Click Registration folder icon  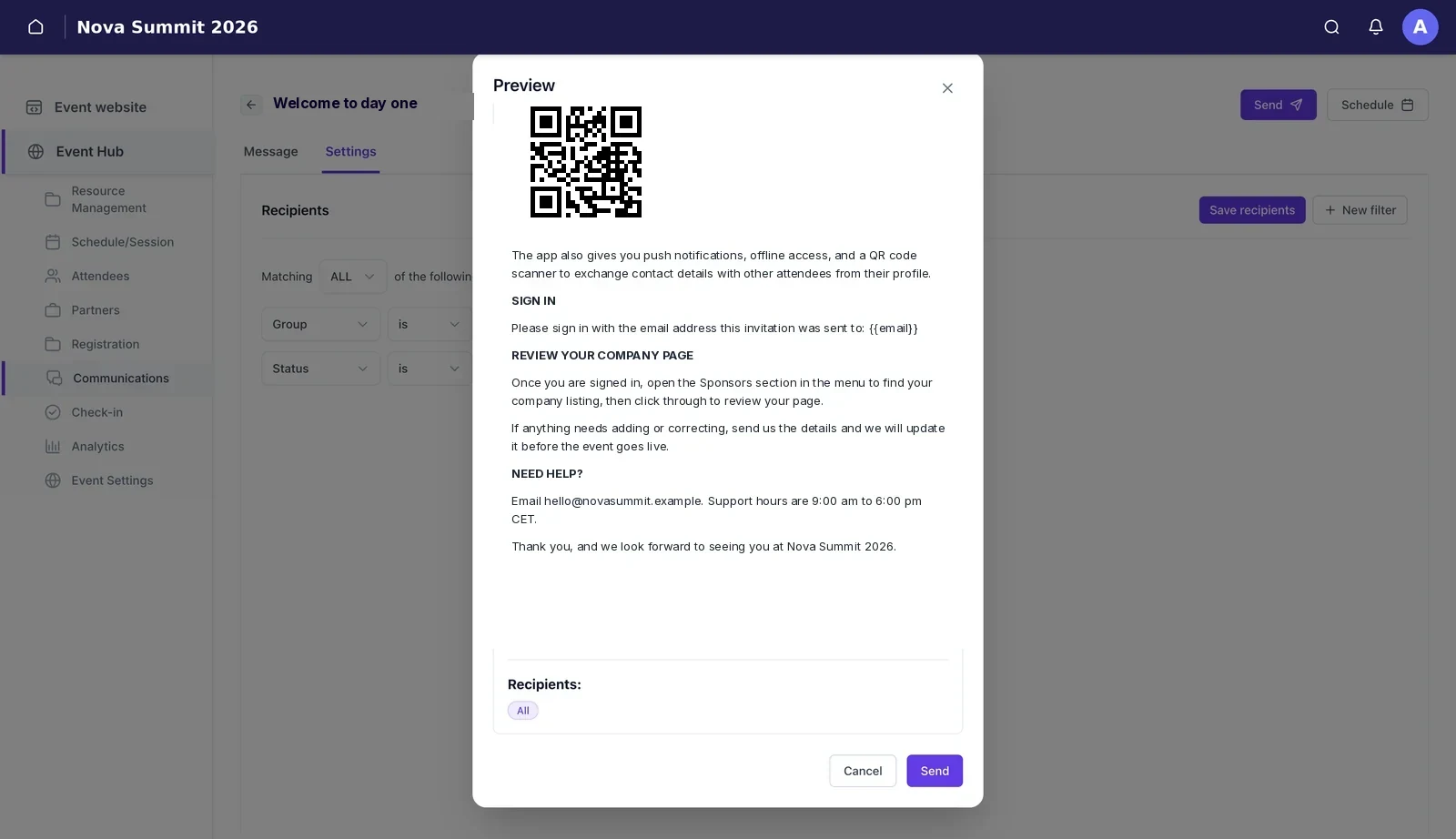(53, 344)
